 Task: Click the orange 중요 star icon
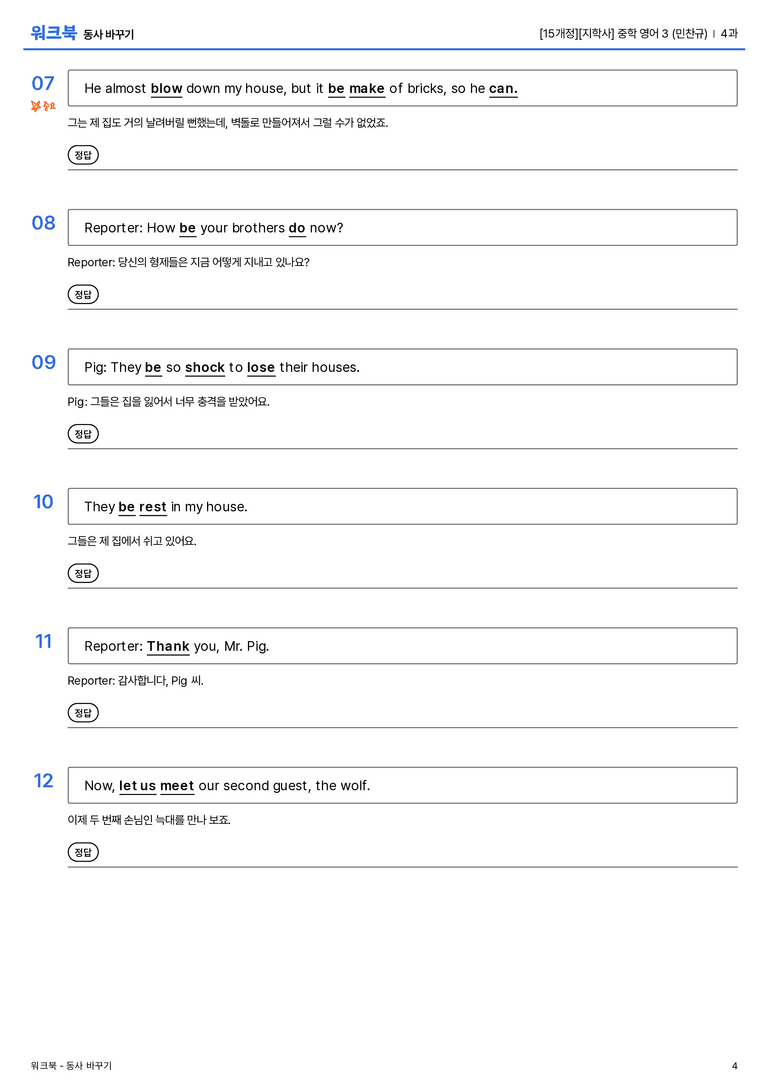pos(43,105)
